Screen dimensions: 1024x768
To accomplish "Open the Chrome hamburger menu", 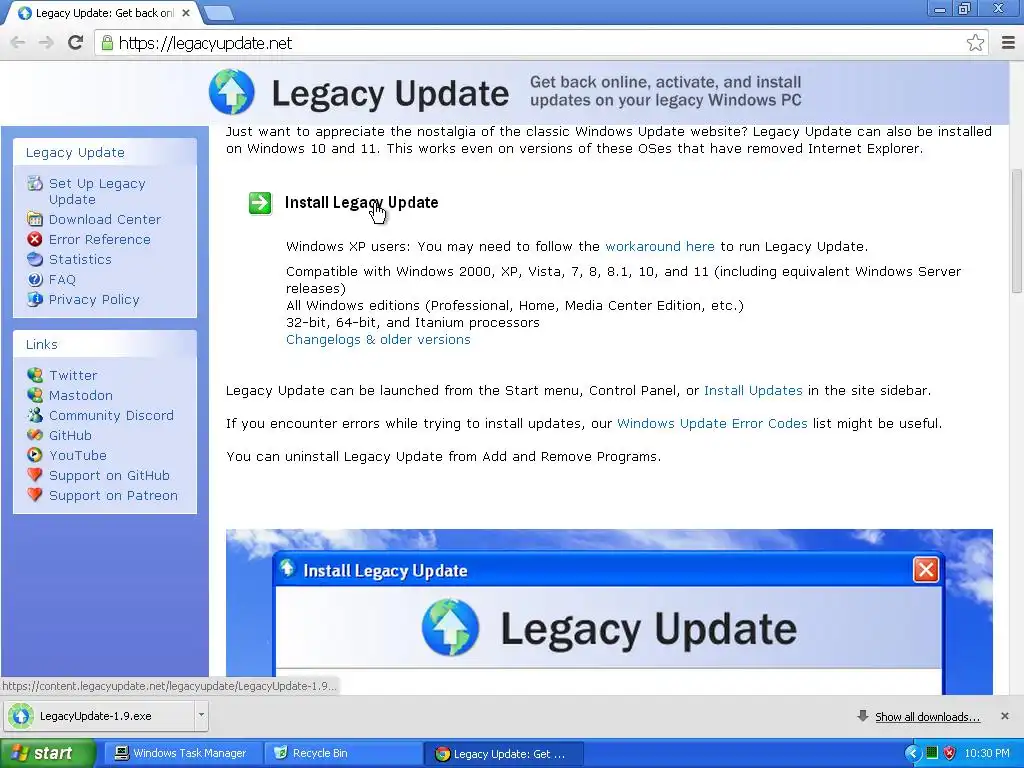I will coord(1008,43).
